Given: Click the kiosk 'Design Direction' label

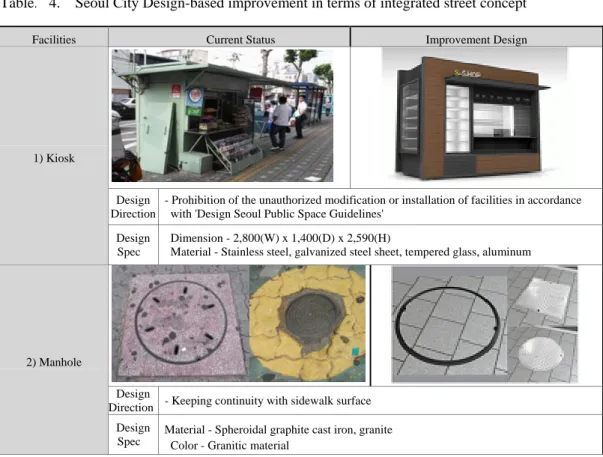Looking at the screenshot, I should [133, 207].
